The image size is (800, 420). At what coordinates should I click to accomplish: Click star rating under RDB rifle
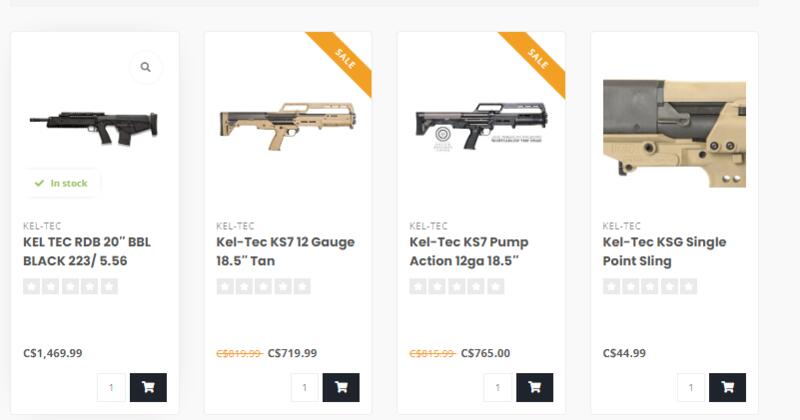point(70,287)
